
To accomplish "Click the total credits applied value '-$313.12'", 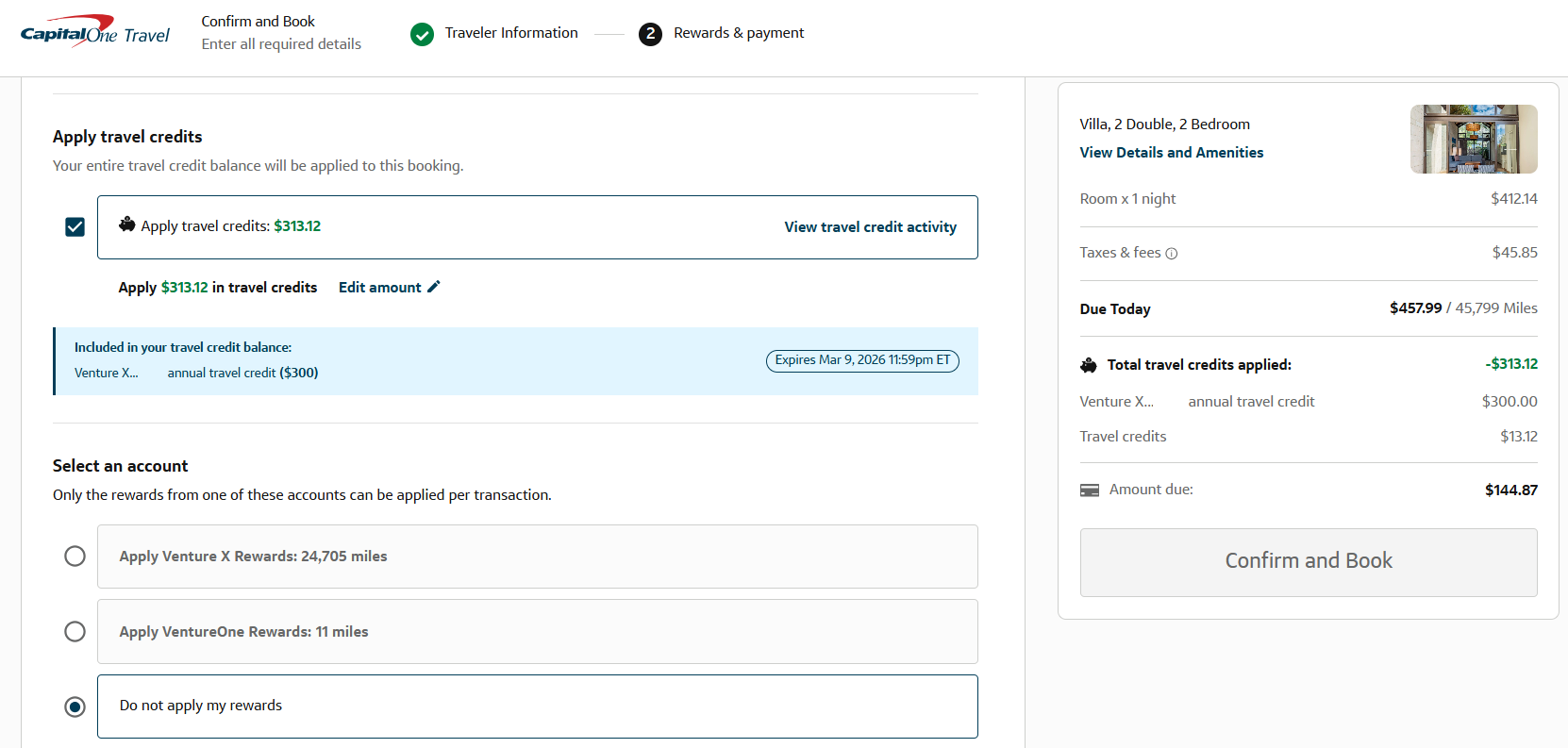I will 1511,364.
